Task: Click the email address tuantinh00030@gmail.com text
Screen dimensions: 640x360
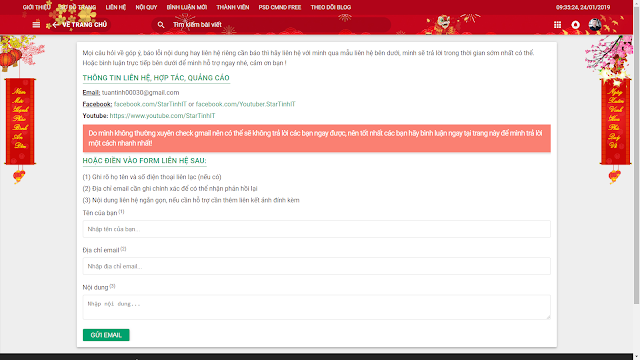Action: coord(140,93)
